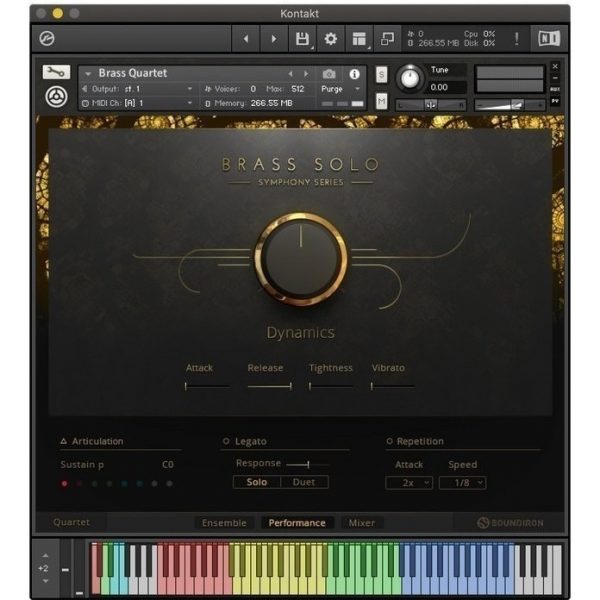Expand the instrument name dropdown arrow
Screen dimensions: 600x600
point(88,73)
